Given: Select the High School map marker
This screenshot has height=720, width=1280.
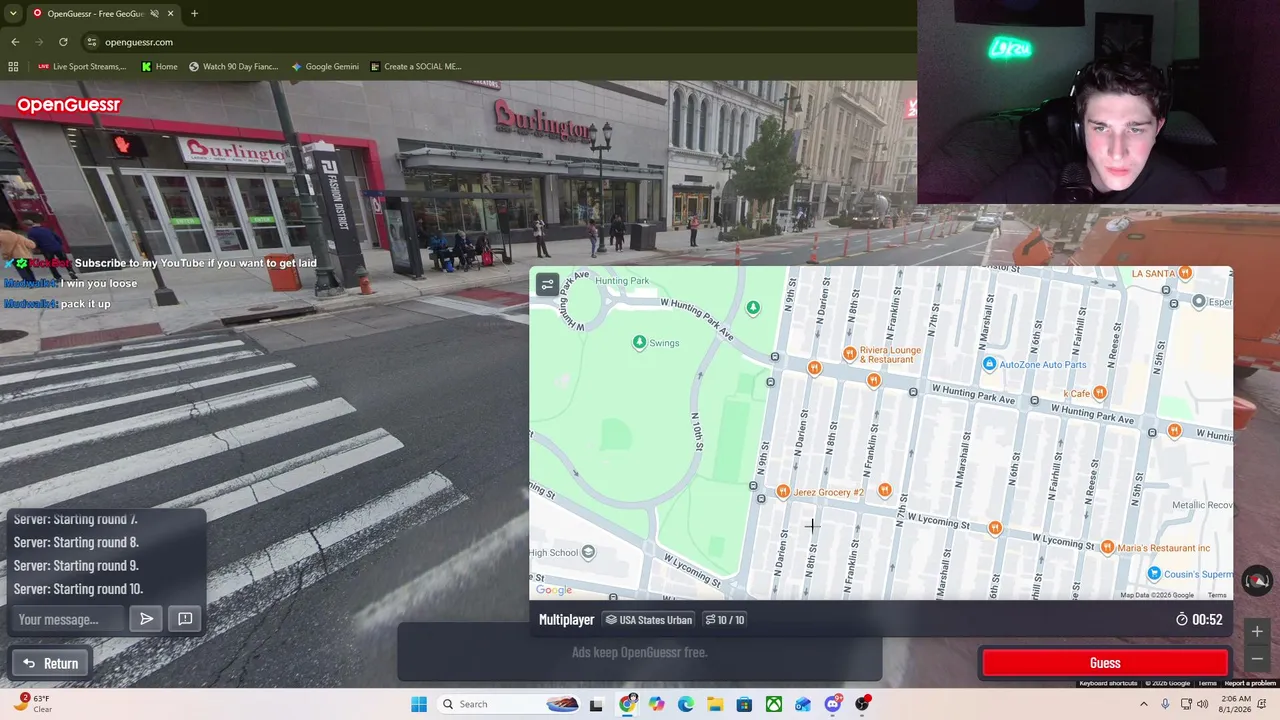Looking at the screenshot, I should pos(588,552).
